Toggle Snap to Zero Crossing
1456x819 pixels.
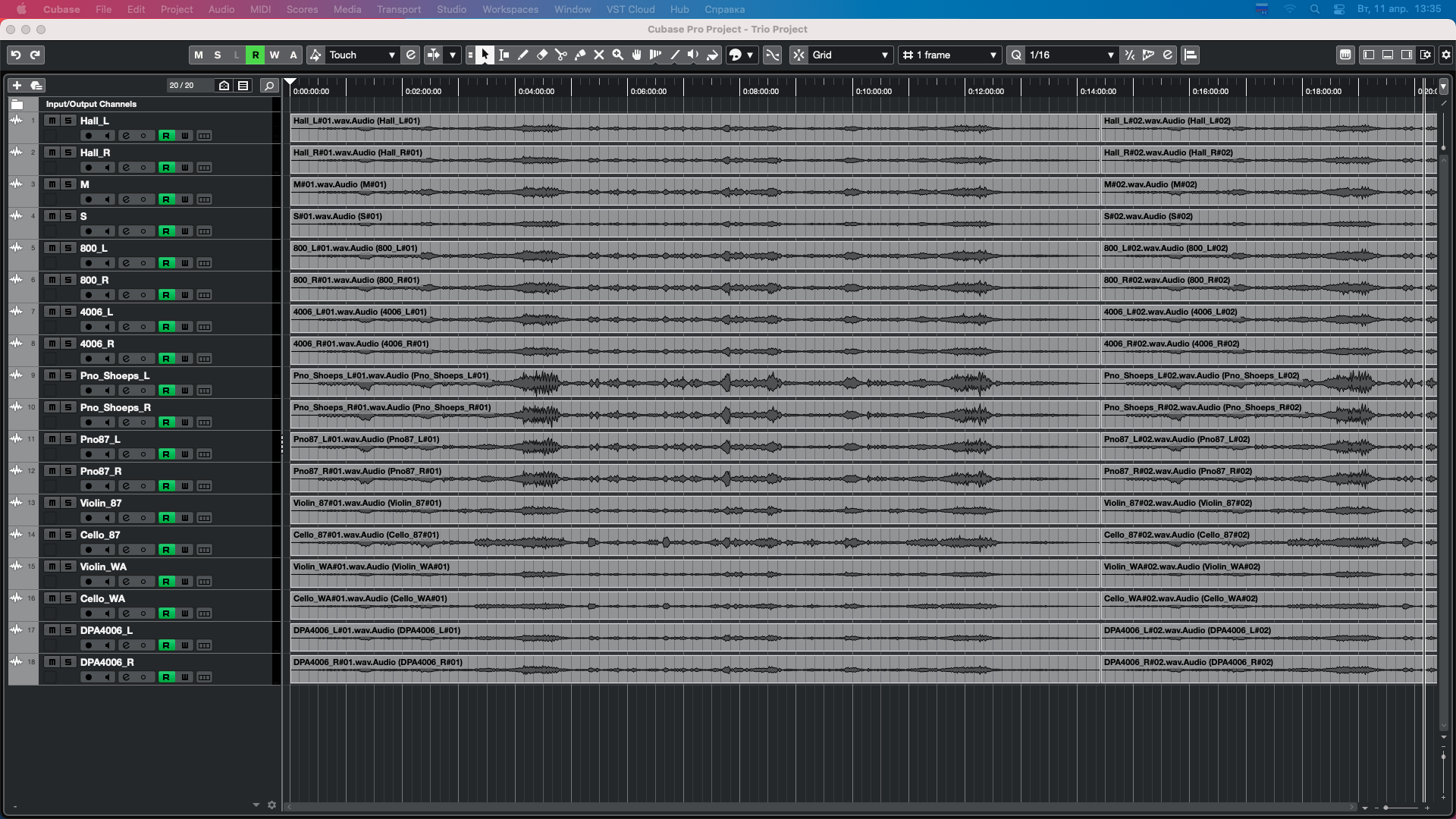coord(772,55)
